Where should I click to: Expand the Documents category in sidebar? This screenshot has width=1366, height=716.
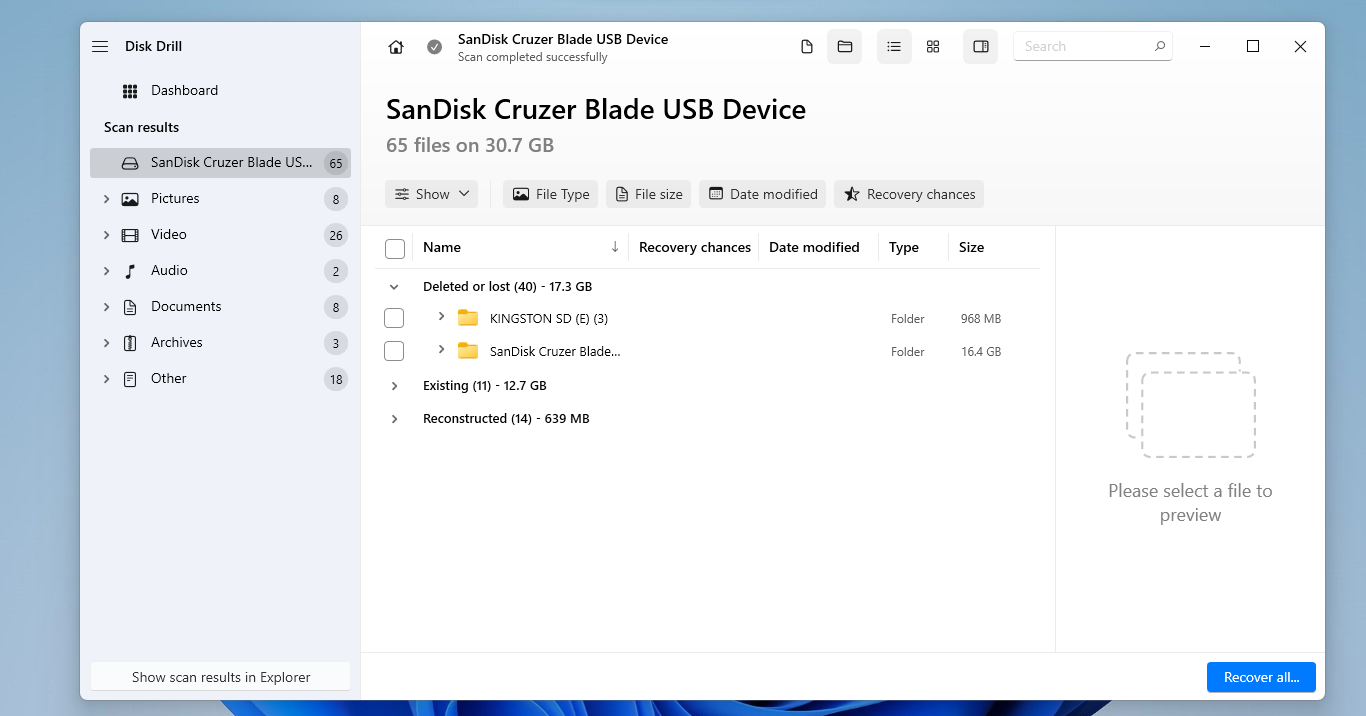(x=106, y=307)
